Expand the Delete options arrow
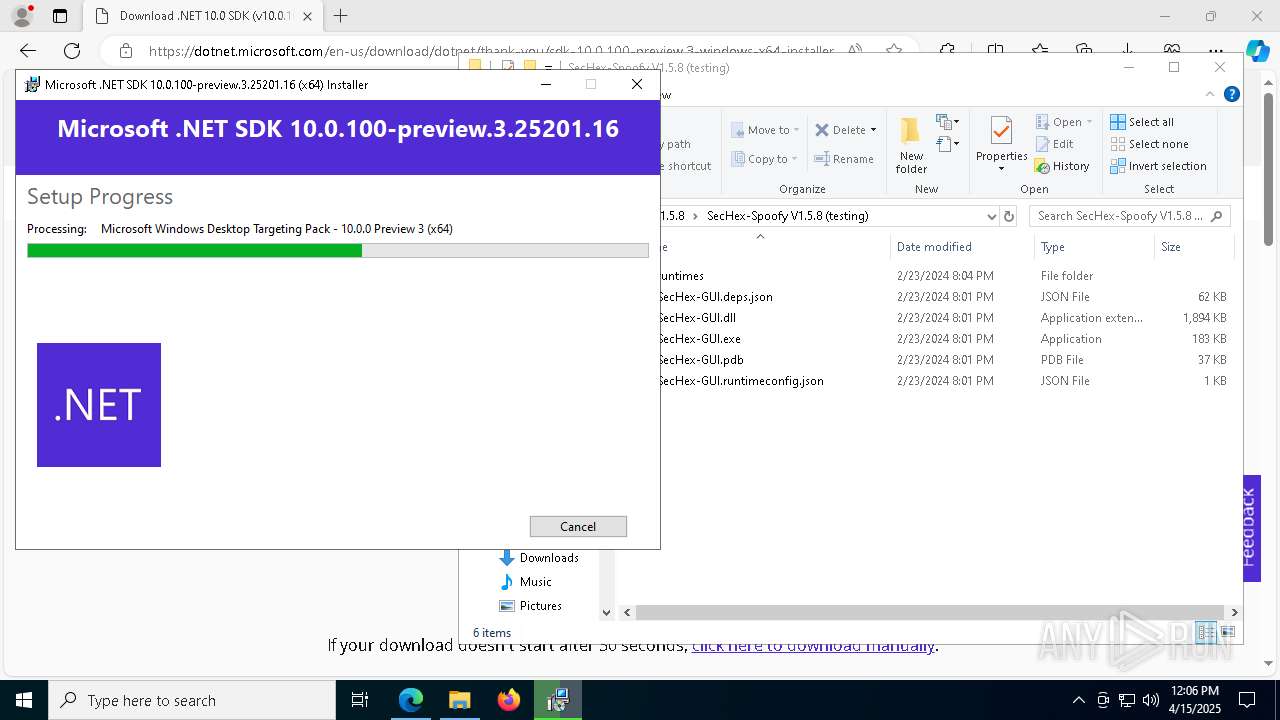 (873, 130)
